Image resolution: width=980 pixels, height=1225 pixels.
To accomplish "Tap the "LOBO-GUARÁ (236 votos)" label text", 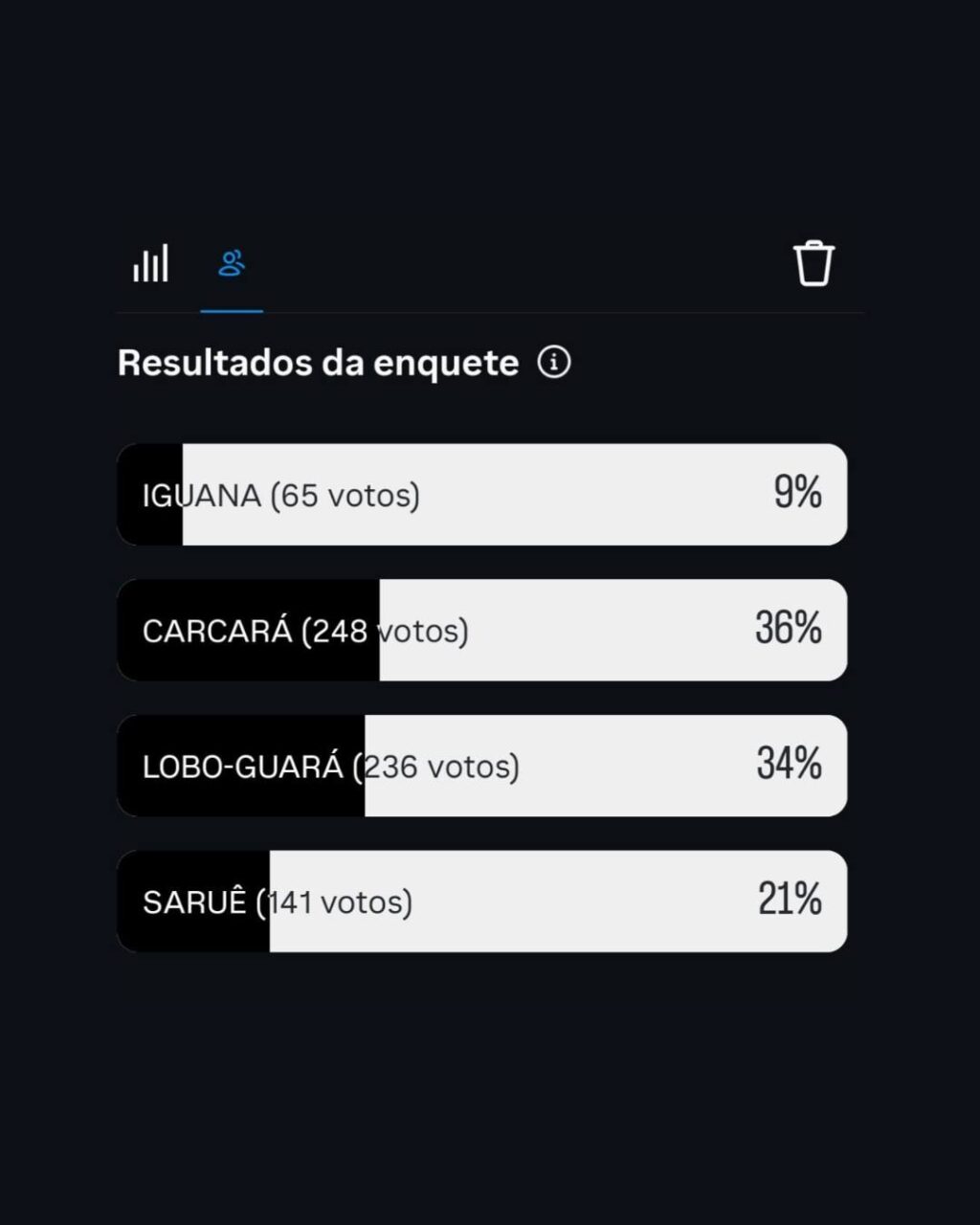I will tap(330, 768).
